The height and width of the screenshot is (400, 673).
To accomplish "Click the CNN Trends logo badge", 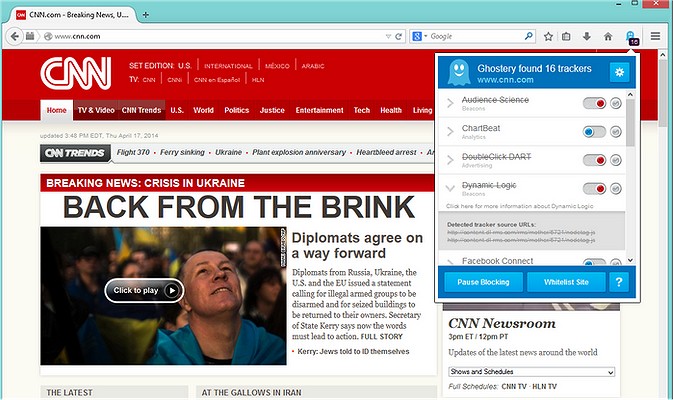I will (75, 153).
